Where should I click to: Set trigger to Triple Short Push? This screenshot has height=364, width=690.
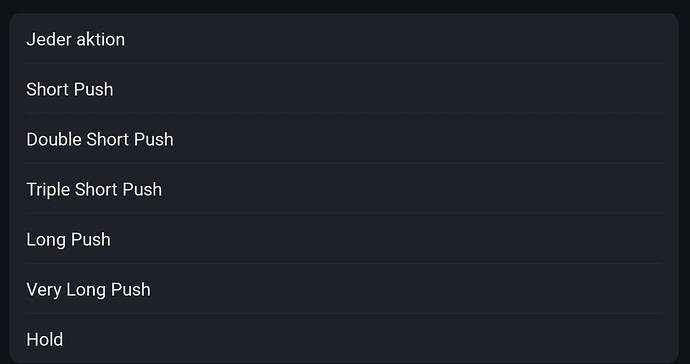344,189
